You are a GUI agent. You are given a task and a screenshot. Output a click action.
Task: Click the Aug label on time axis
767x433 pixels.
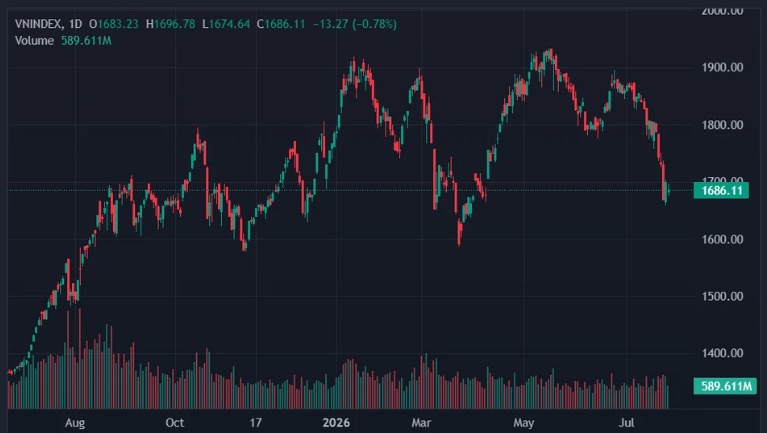point(75,423)
